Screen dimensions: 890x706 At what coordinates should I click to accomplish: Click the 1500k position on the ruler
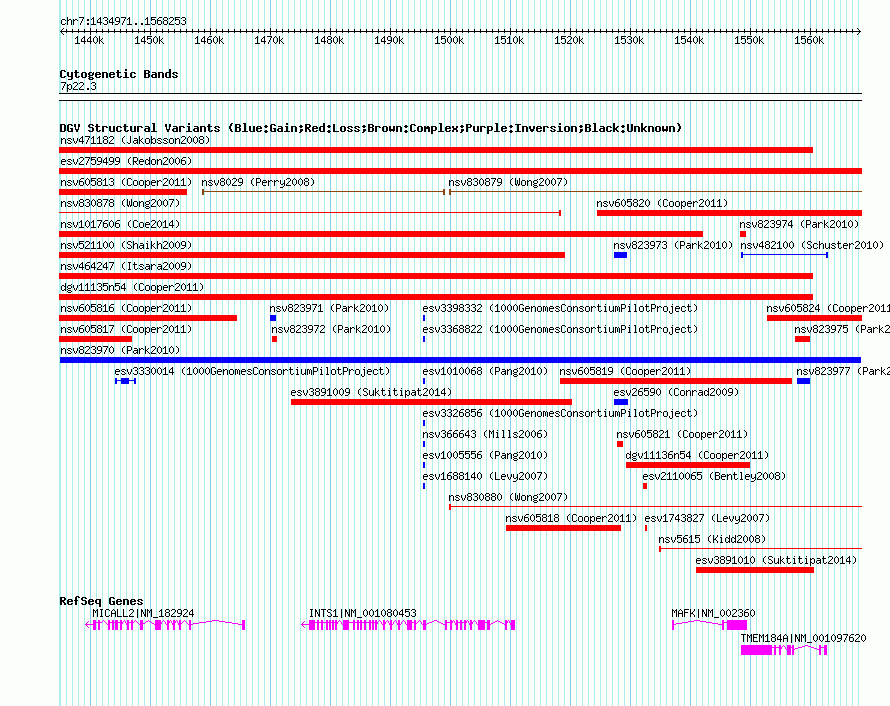[449, 40]
